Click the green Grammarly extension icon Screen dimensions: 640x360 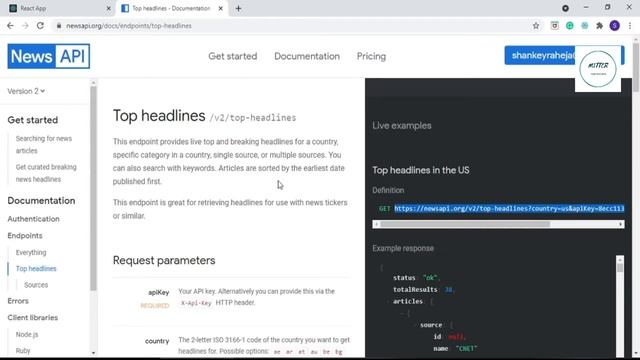click(569, 26)
